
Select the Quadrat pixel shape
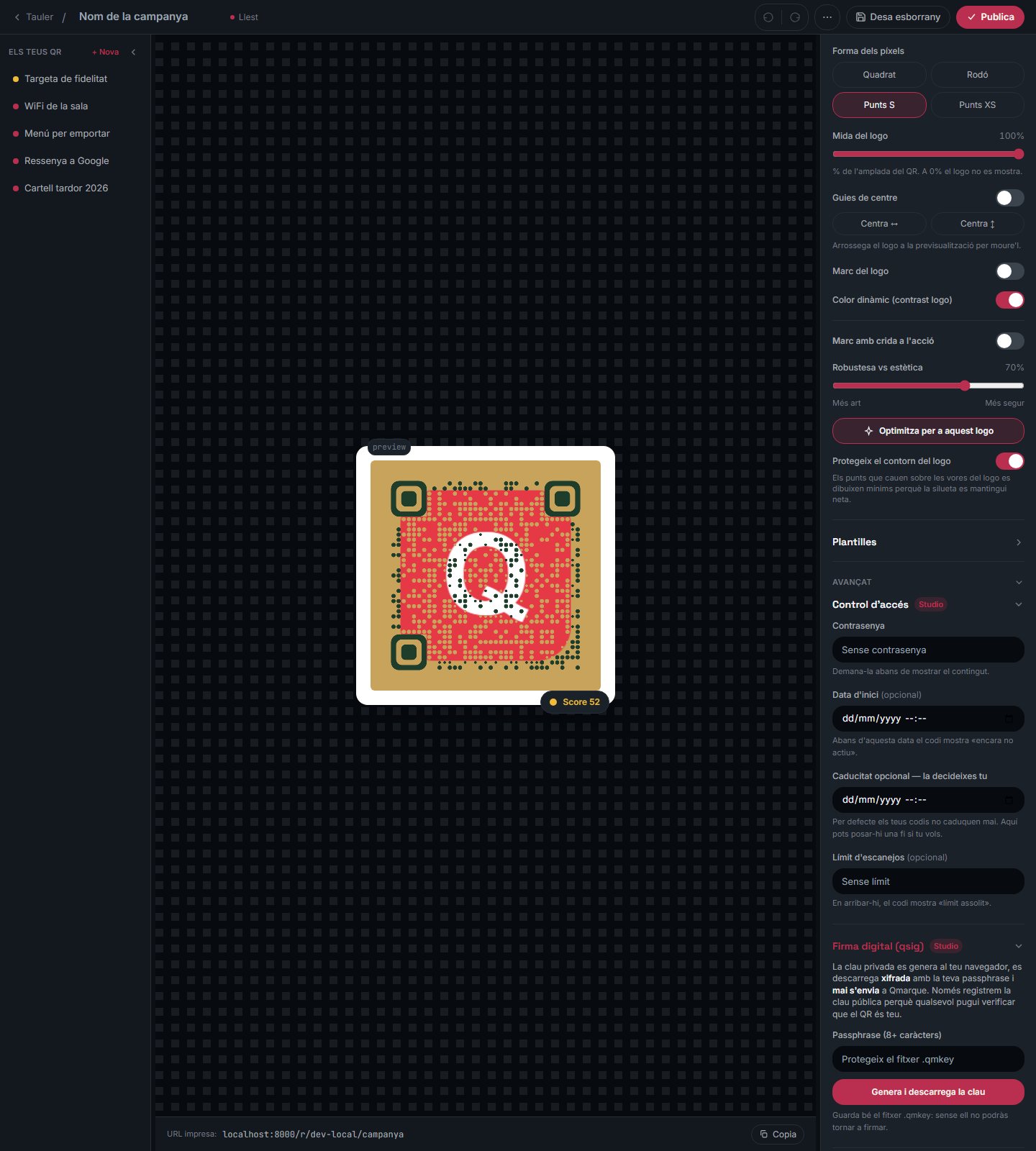tap(879, 75)
